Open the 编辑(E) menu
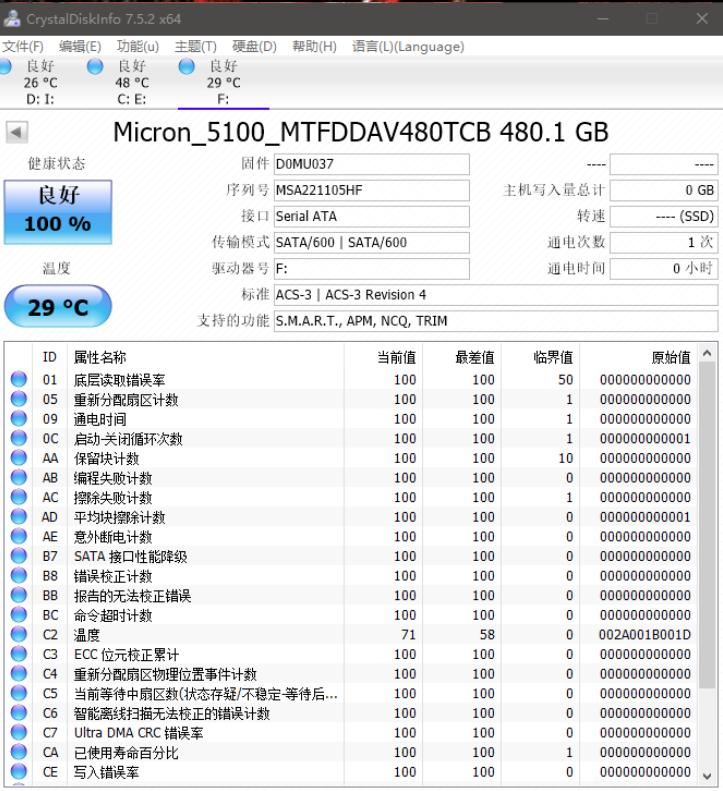723x791 pixels. tap(80, 46)
